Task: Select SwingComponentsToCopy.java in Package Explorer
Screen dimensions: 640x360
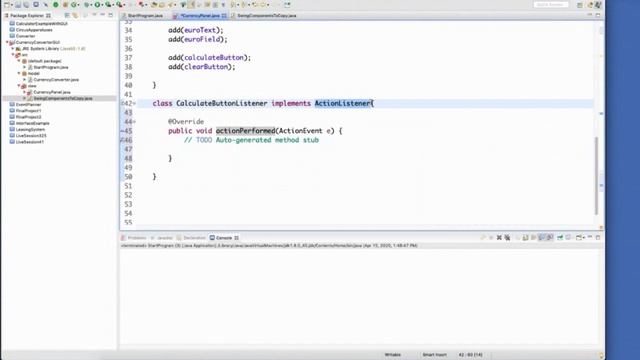Action: (62, 98)
